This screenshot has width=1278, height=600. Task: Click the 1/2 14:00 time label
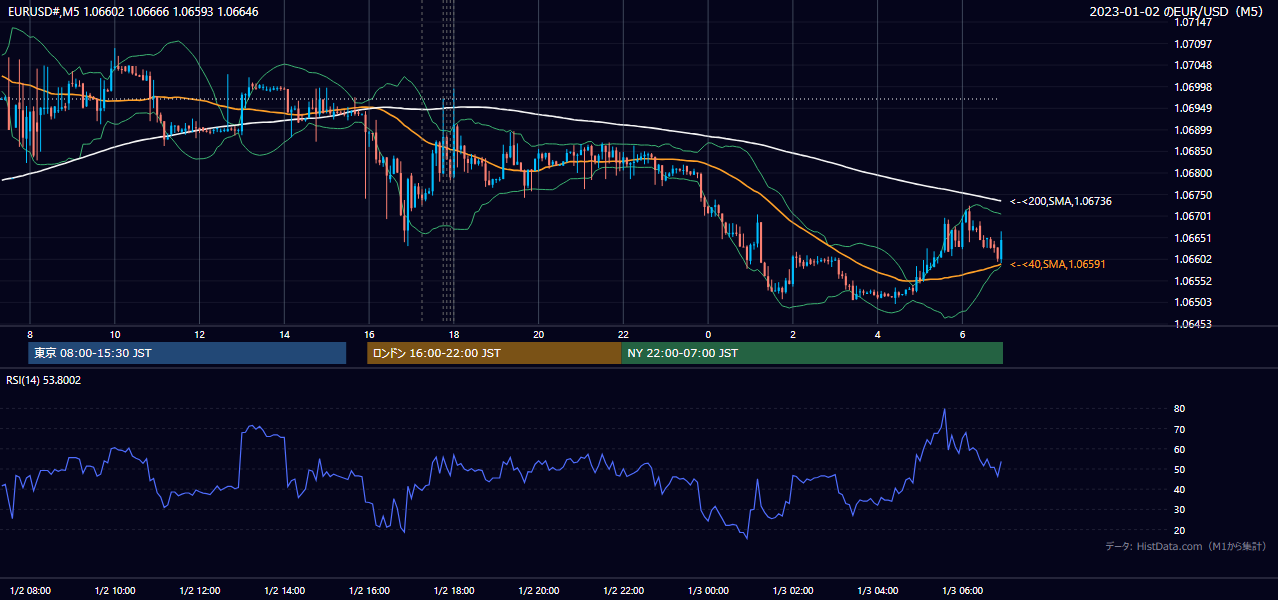pyautogui.click(x=285, y=590)
